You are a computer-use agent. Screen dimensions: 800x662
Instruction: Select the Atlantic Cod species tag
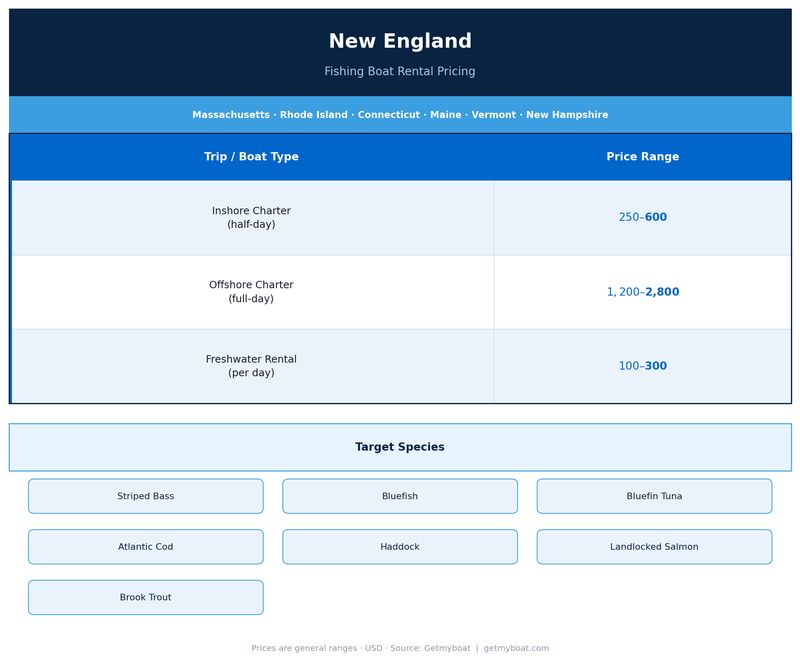(145, 547)
